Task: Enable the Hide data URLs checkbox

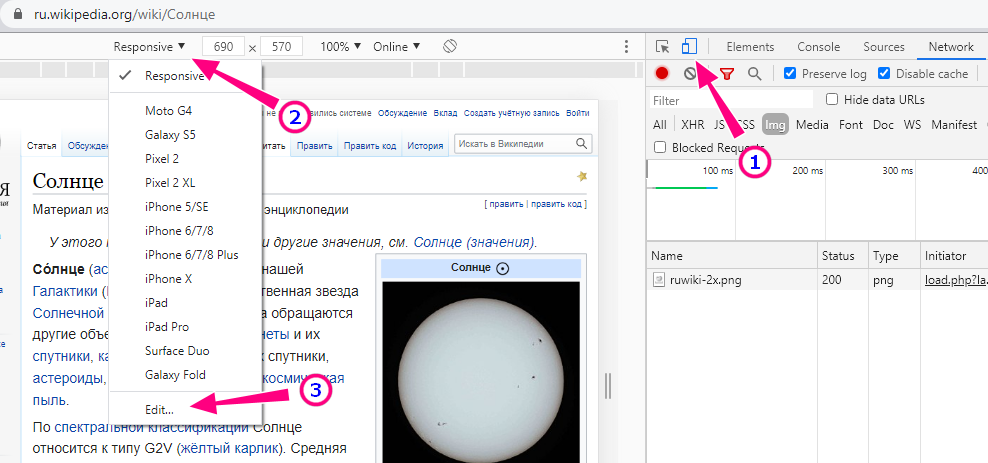Action: 832,99
